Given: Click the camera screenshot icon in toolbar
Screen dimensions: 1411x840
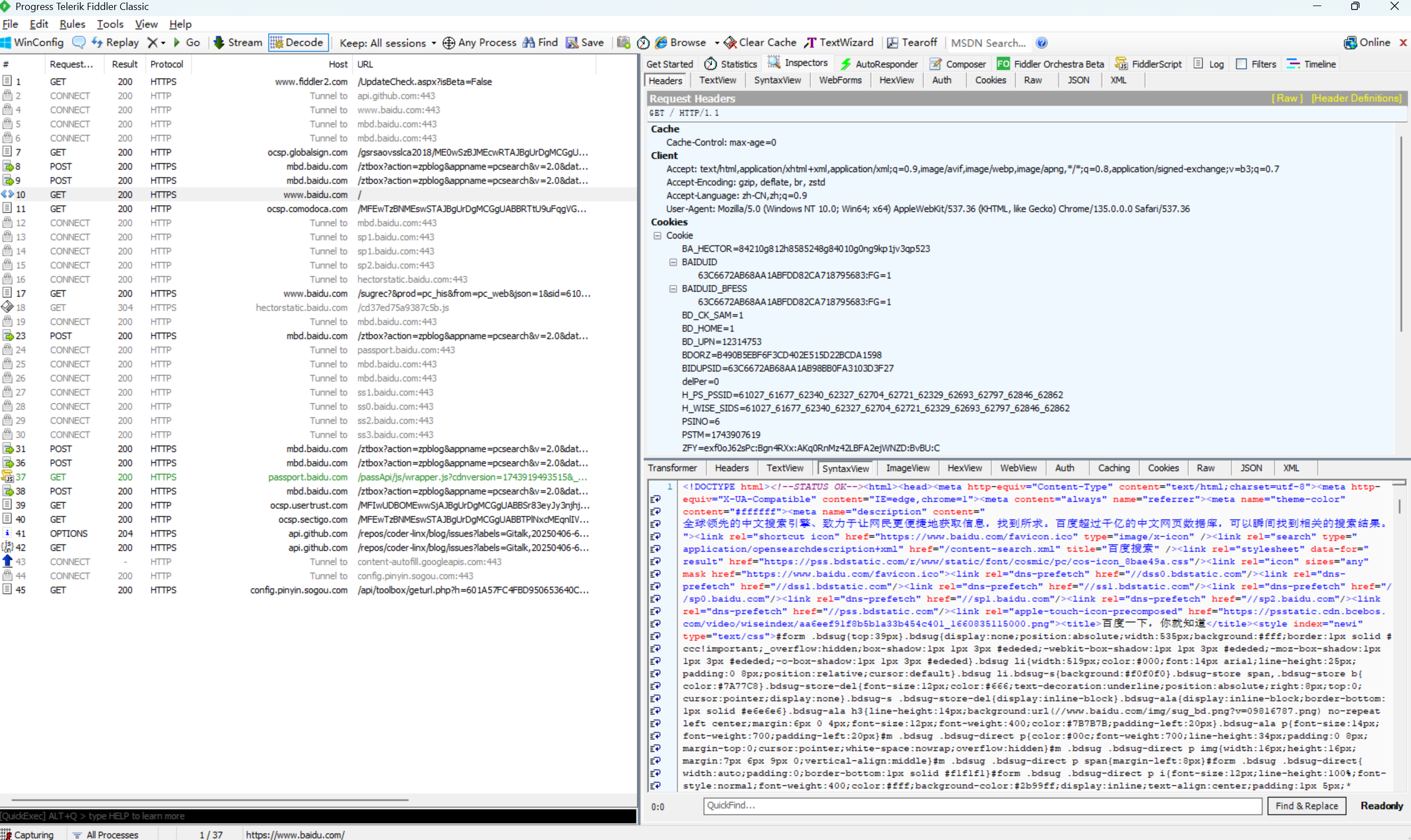Looking at the screenshot, I should coord(623,43).
